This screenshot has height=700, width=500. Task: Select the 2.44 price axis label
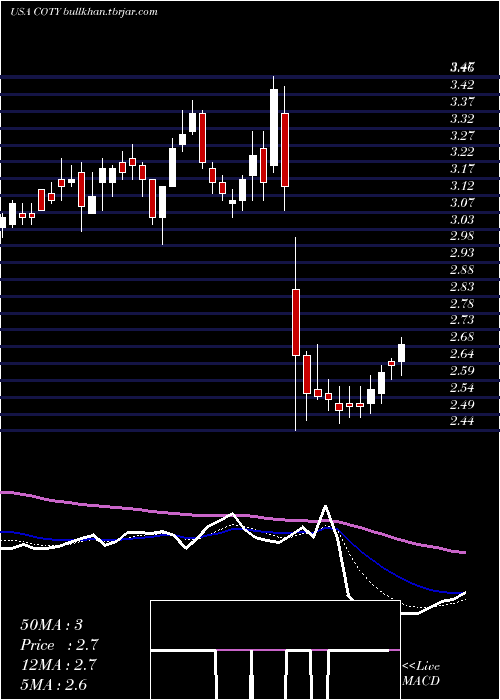(x=462, y=421)
